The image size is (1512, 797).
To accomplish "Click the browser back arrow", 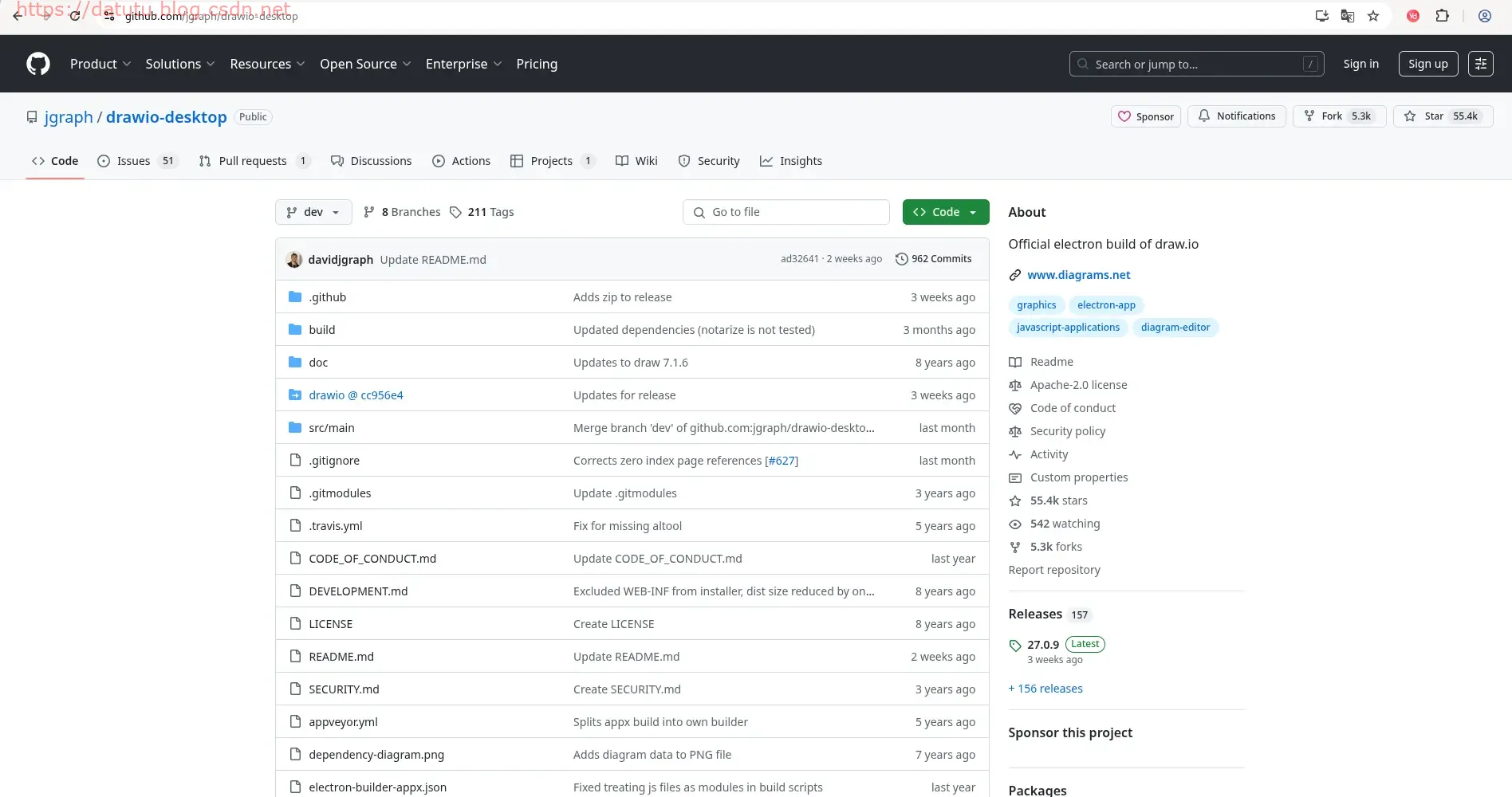I will point(18,16).
